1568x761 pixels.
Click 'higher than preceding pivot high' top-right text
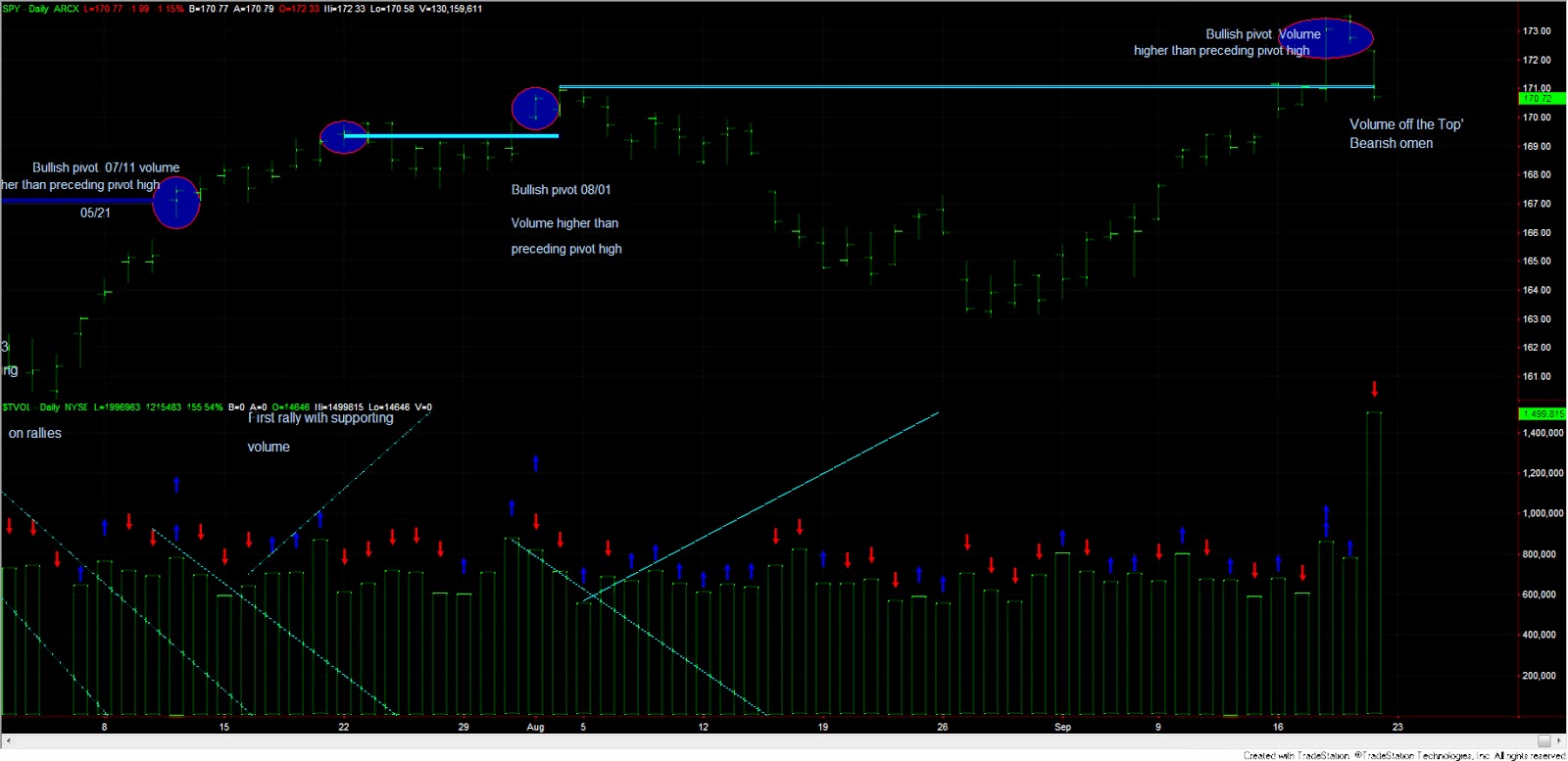click(x=1221, y=51)
